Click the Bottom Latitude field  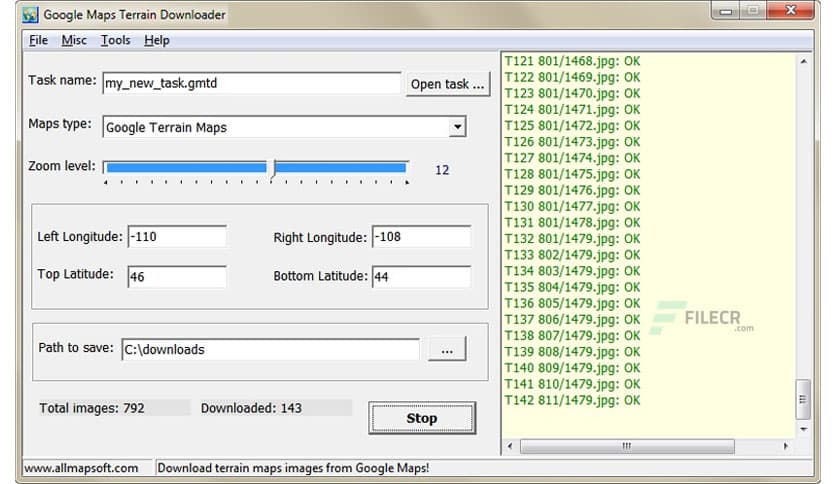point(421,277)
